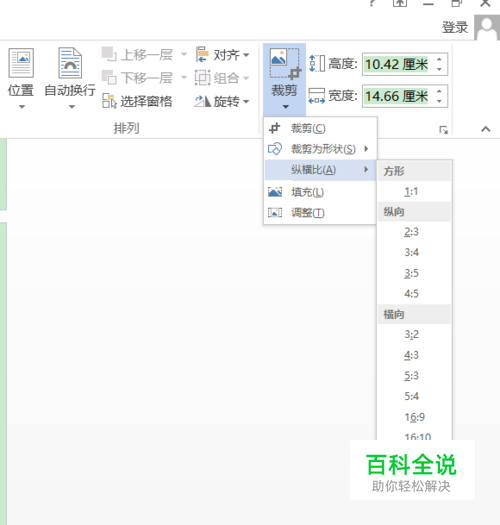Viewport: 500px width, 525px height.
Task: Increase the height value with up arrow
Action: click(439, 59)
